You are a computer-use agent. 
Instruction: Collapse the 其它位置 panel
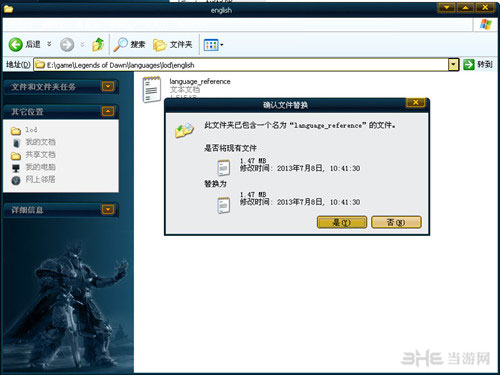[x=108, y=111]
